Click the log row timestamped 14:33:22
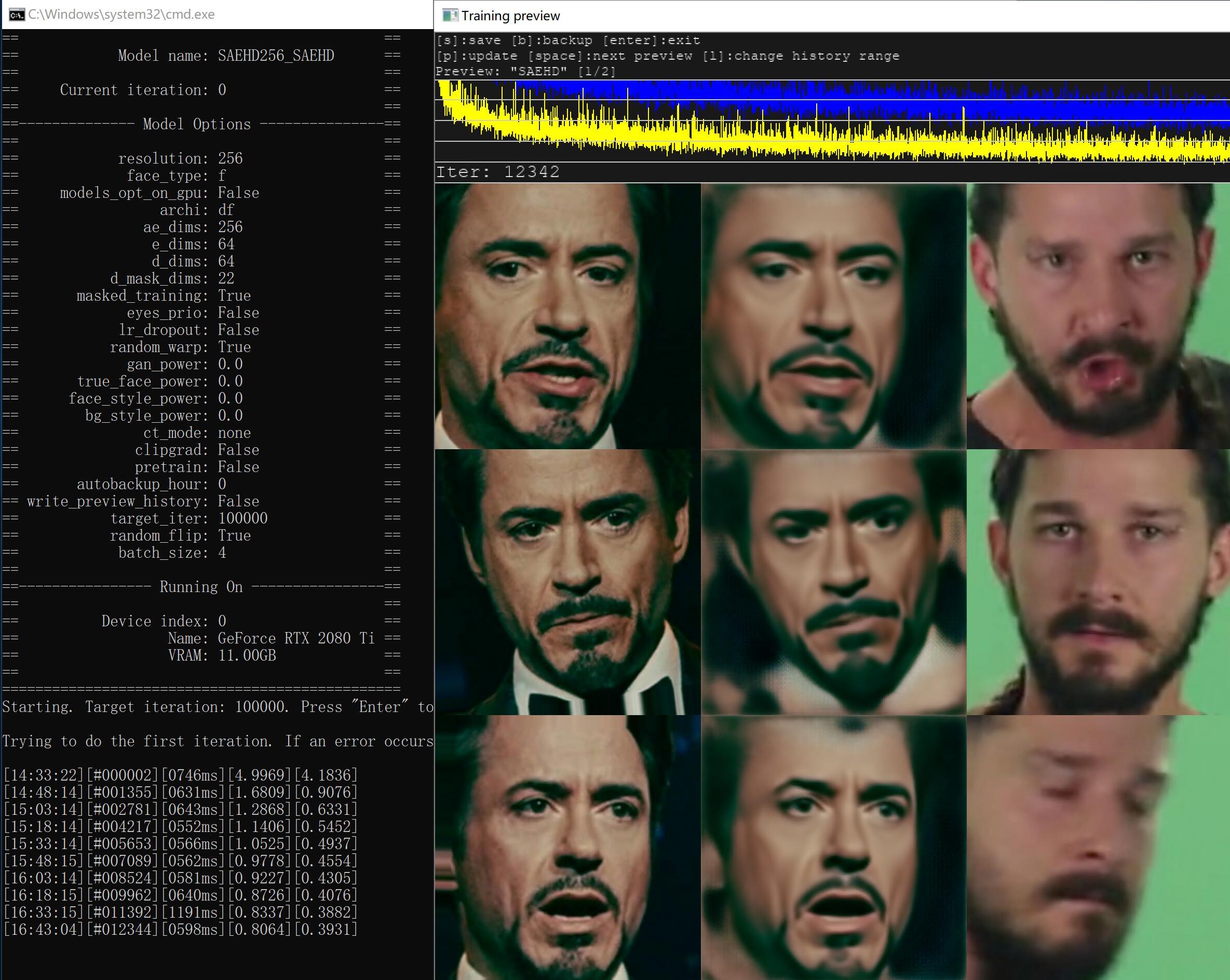The image size is (1230, 980). tap(180, 775)
